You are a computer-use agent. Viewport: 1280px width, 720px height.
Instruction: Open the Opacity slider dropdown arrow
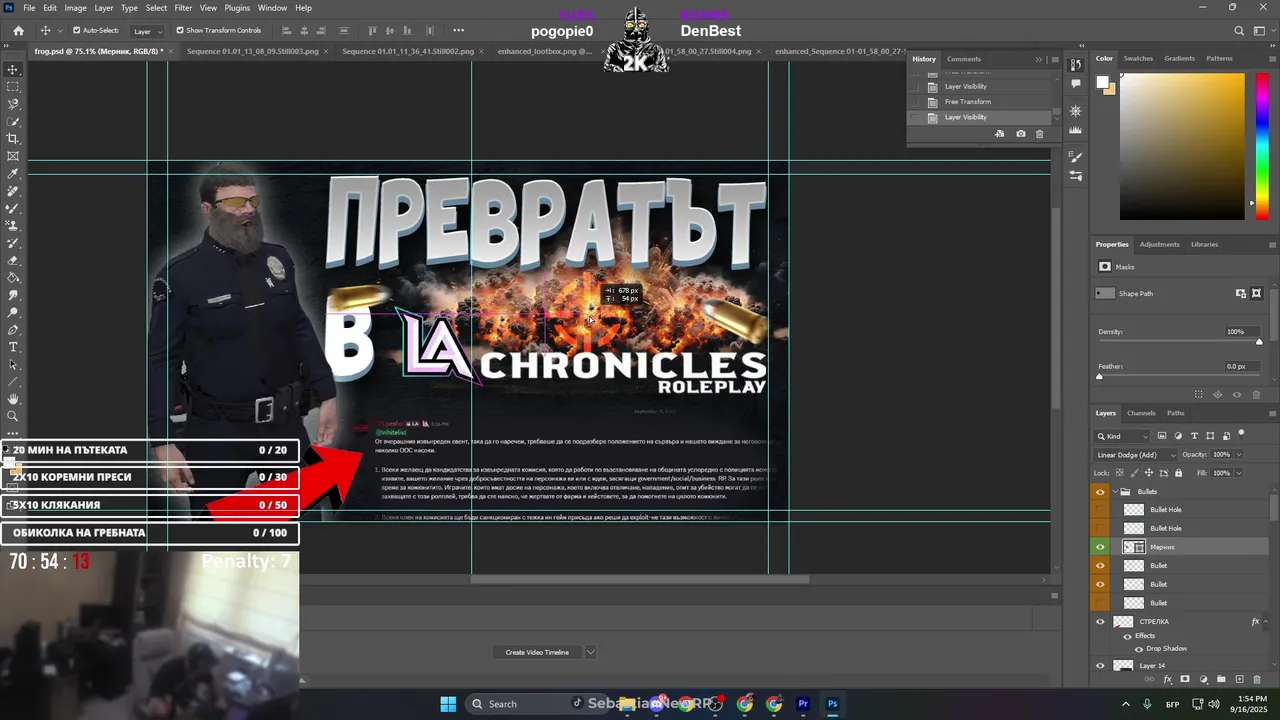pyautogui.click(x=1238, y=455)
